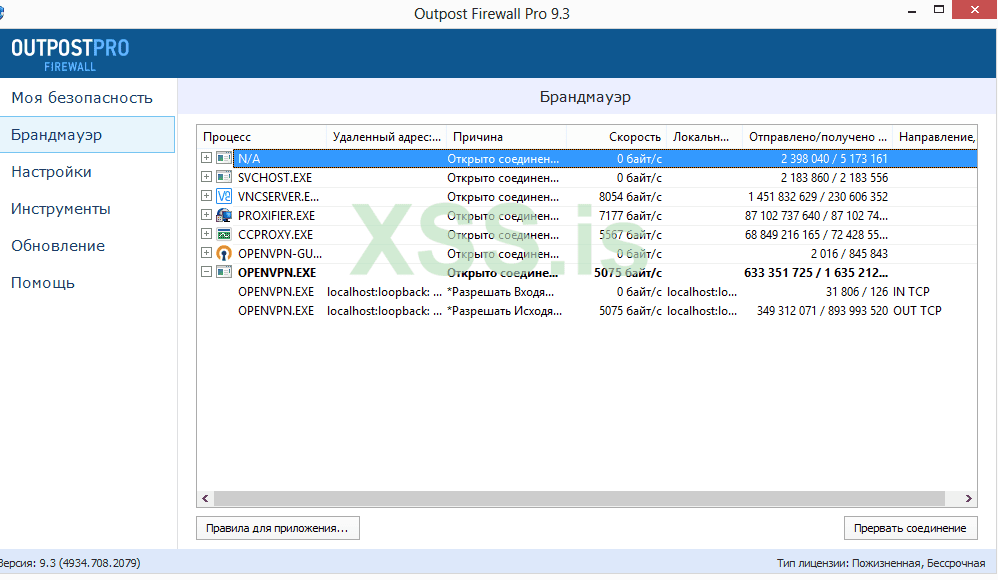Expand the VNCSERVER.E... connections
This screenshot has height=580, width=998.
(x=206, y=195)
